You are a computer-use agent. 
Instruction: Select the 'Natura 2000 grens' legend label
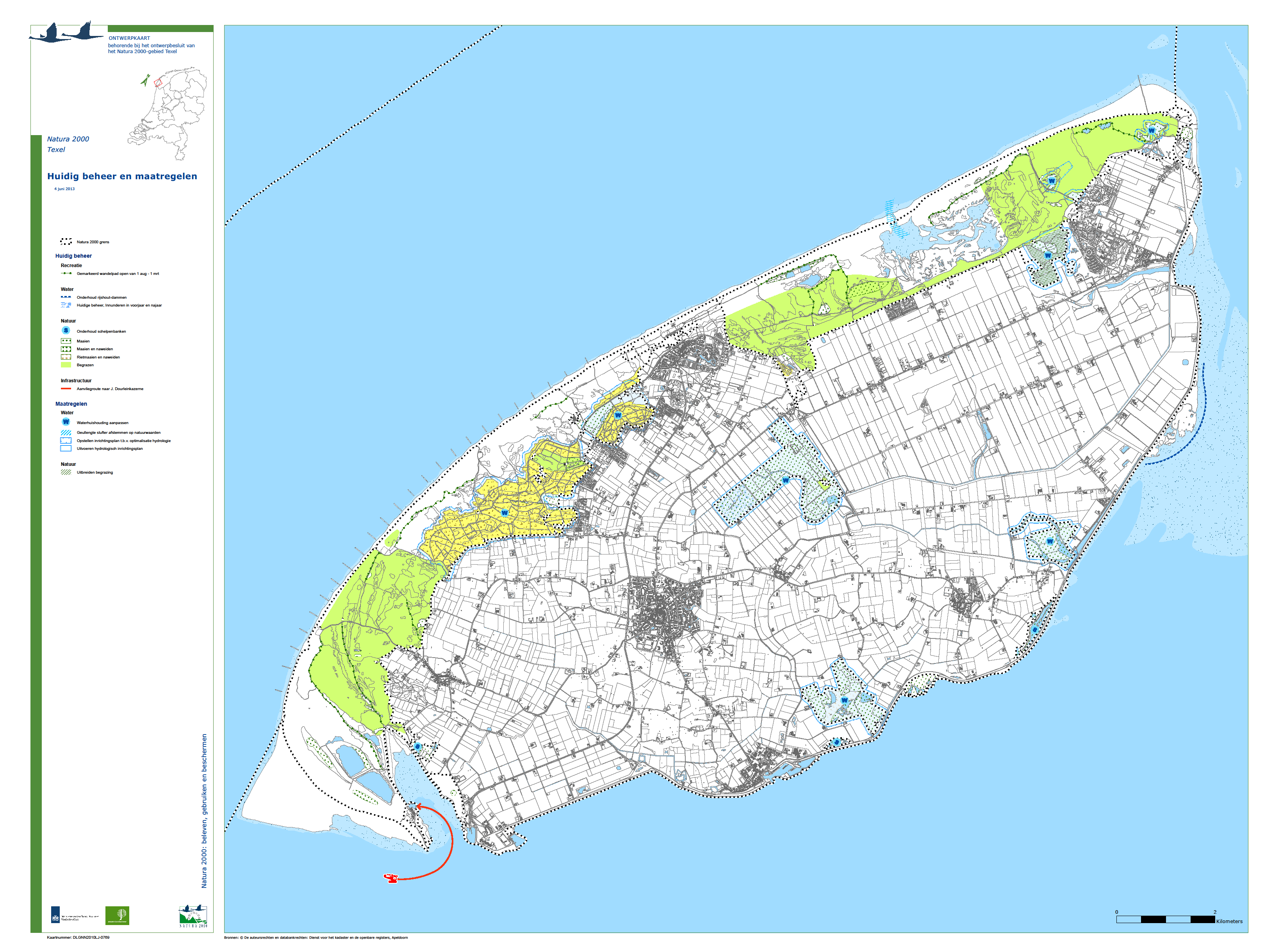[93, 242]
